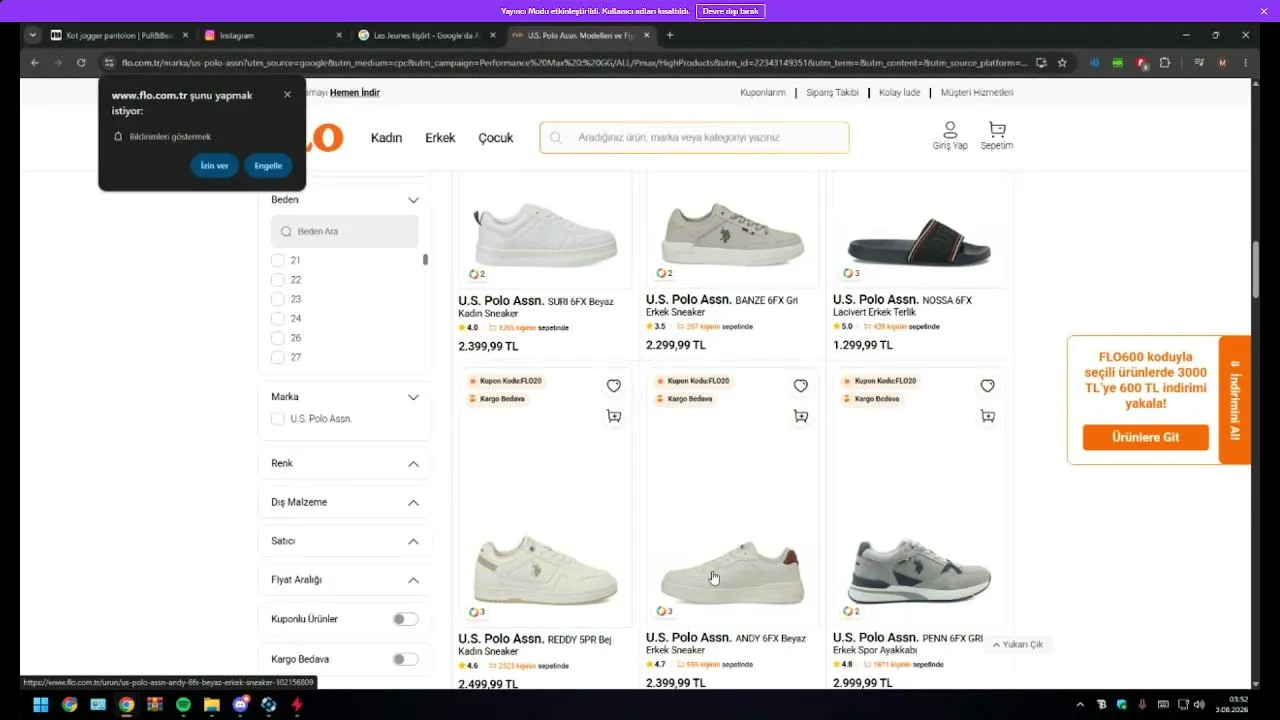Image resolution: width=1280 pixels, height=720 pixels.
Task: Open Spotify from the taskbar
Action: (x=183, y=704)
